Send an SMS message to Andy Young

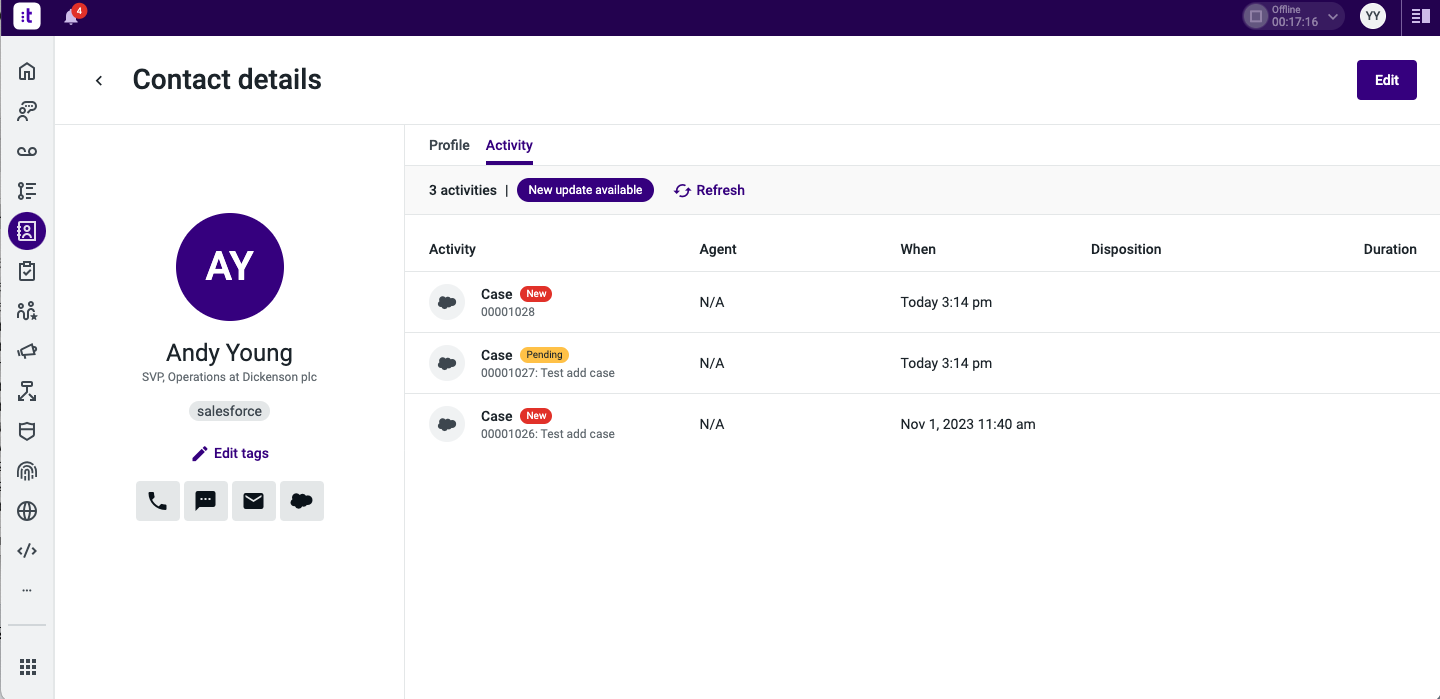click(x=205, y=501)
